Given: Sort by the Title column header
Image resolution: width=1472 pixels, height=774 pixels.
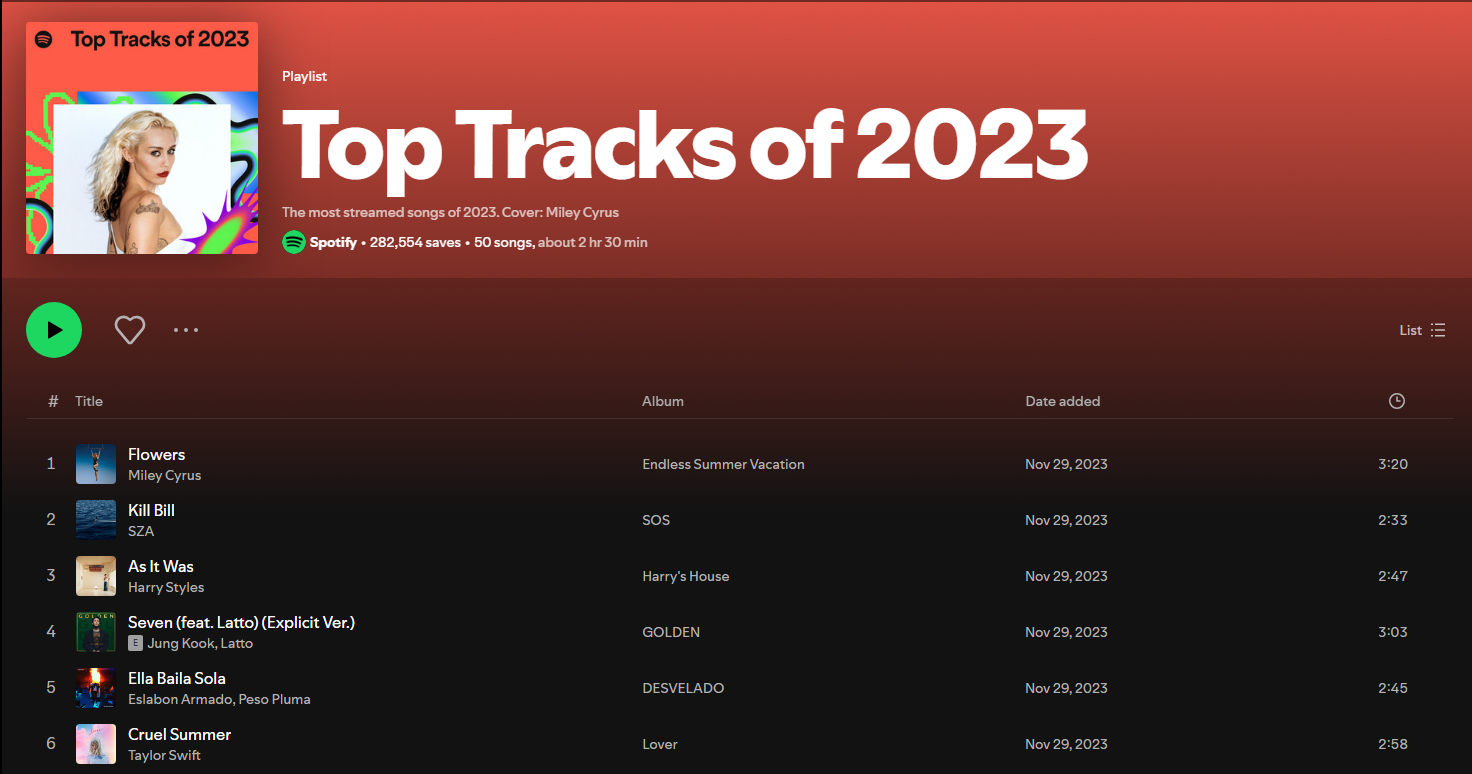Looking at the screenshot, I should click(x=89, y=401).
